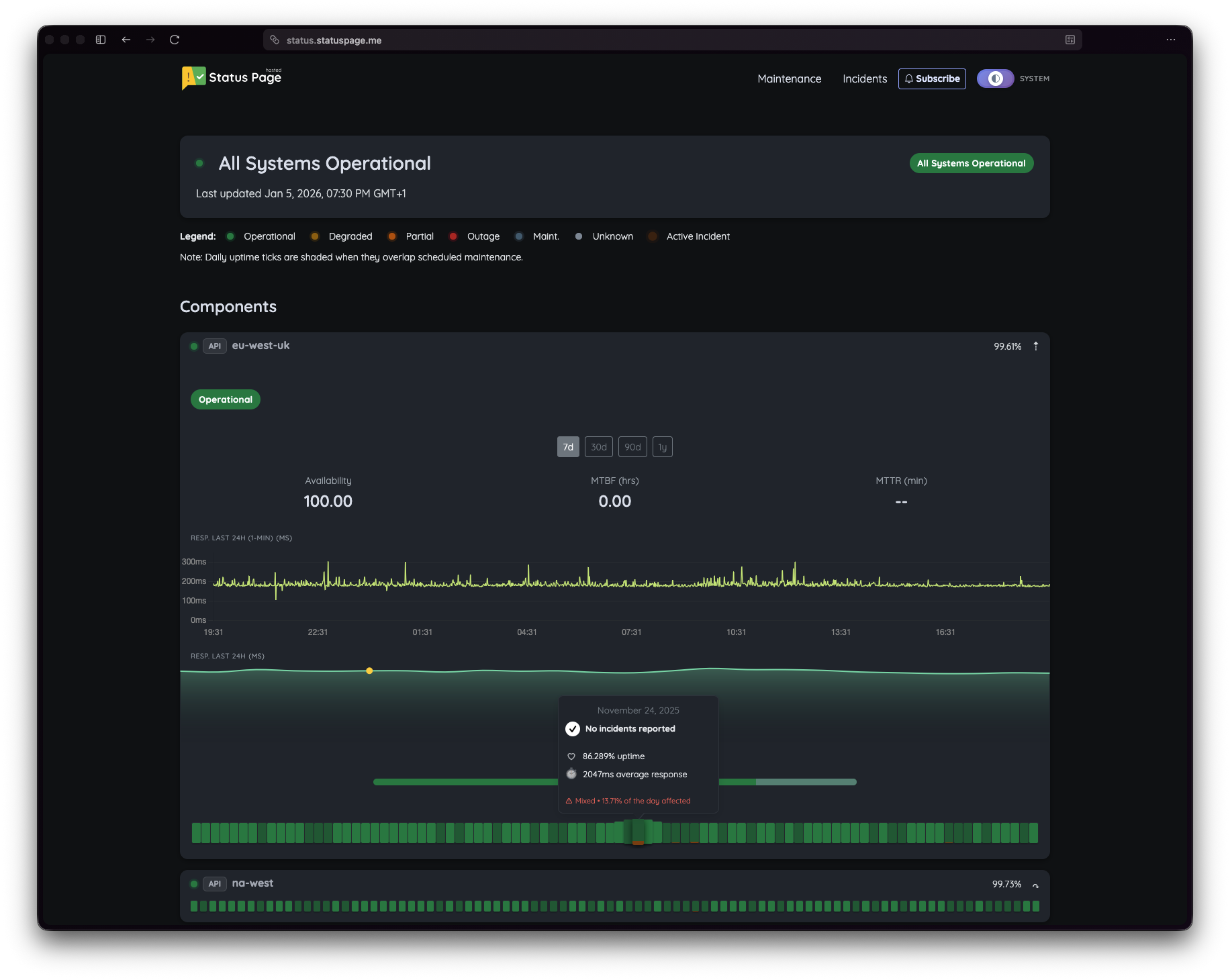
Task: Click the API badge next to eu-west-uk
Action: pos(214,346)
